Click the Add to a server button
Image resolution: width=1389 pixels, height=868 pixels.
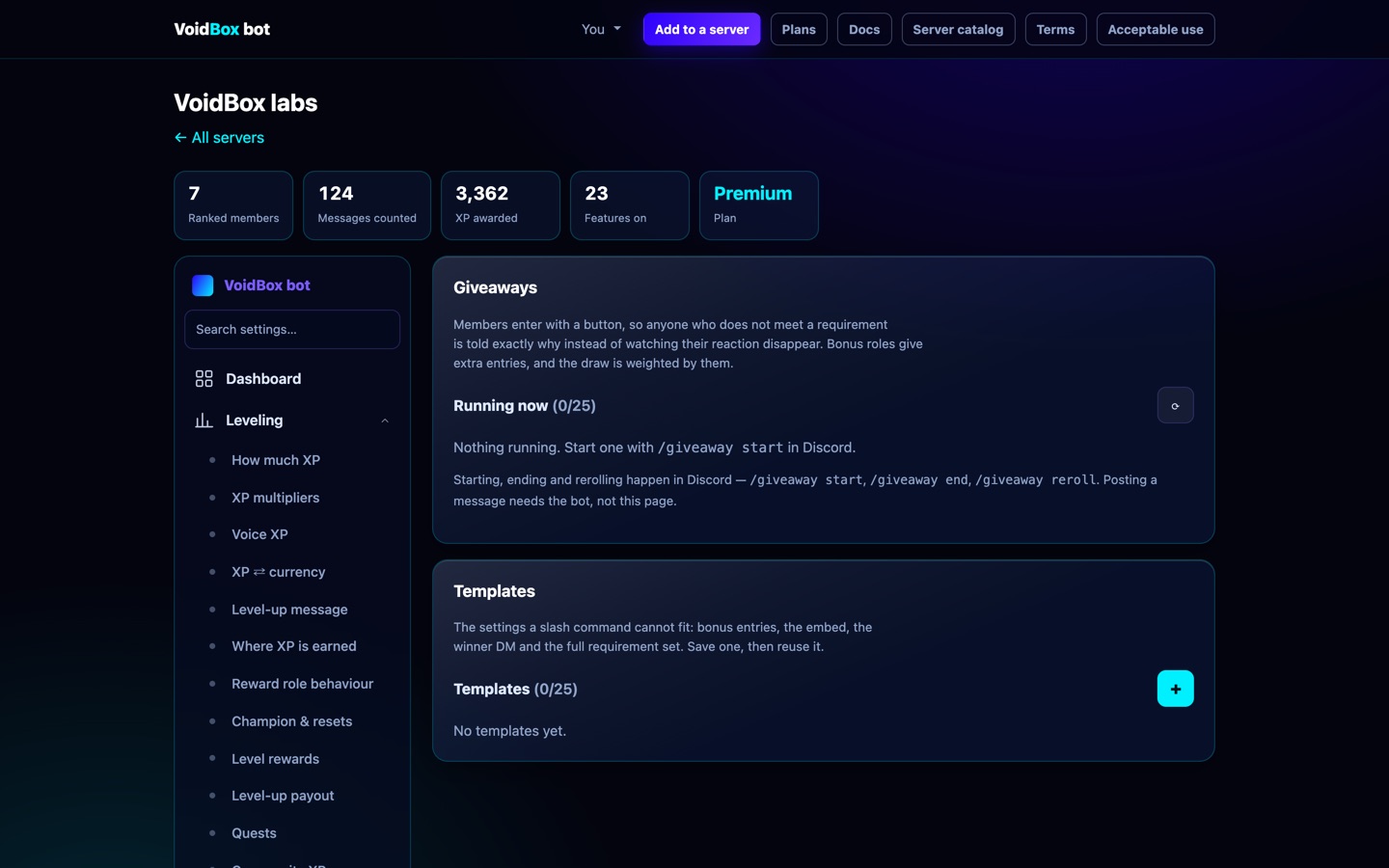[701, 29]
